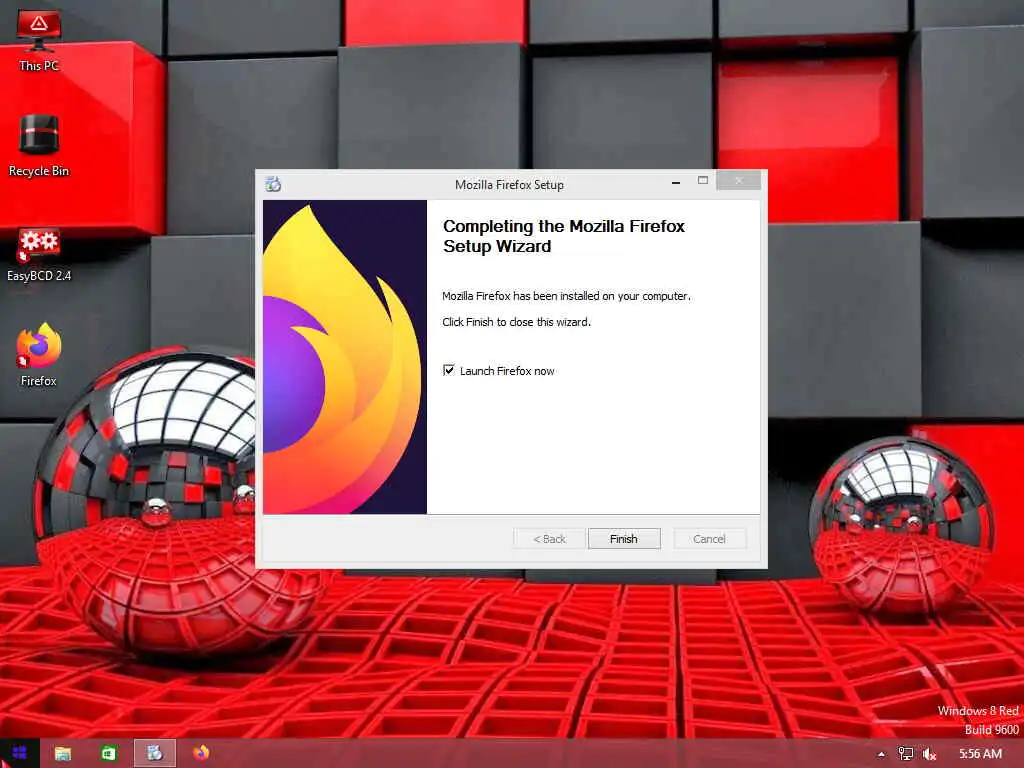This screenshot has width=1024, height=768.
Task: Click the 'Completing the Mozilla Firefox Setup Wizard' heading
Action: [564, 236]
